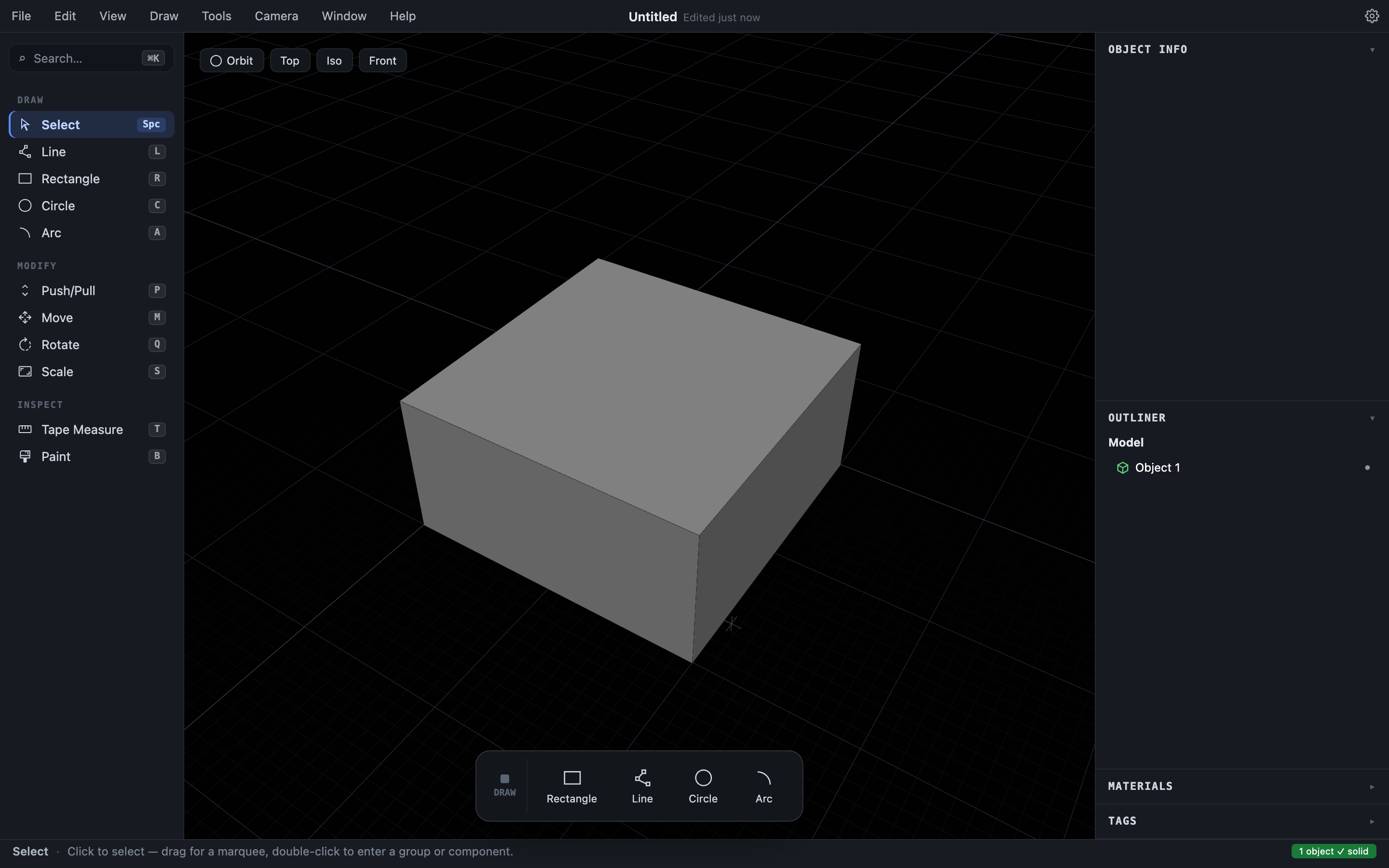Pick the Paint bucket tool
The image size is (1389, 868).
pyautogui.click(x=92, y=456)
